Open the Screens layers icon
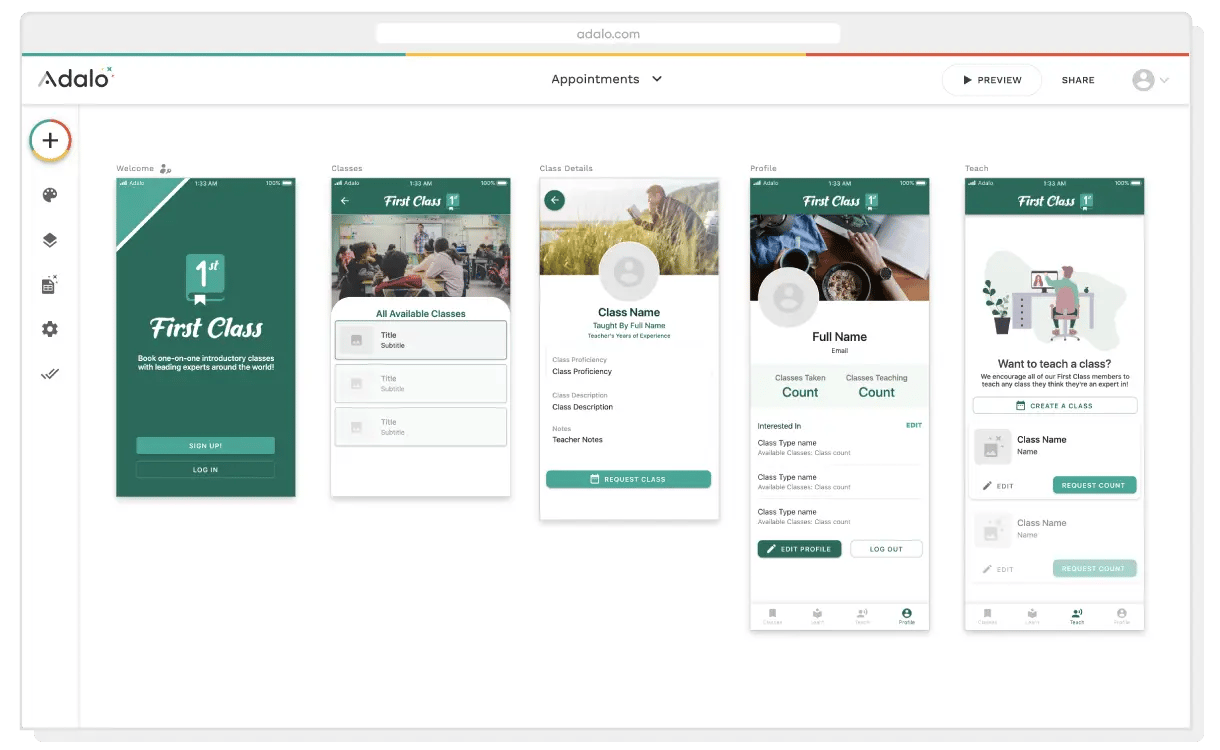 [x=50, y=240]
